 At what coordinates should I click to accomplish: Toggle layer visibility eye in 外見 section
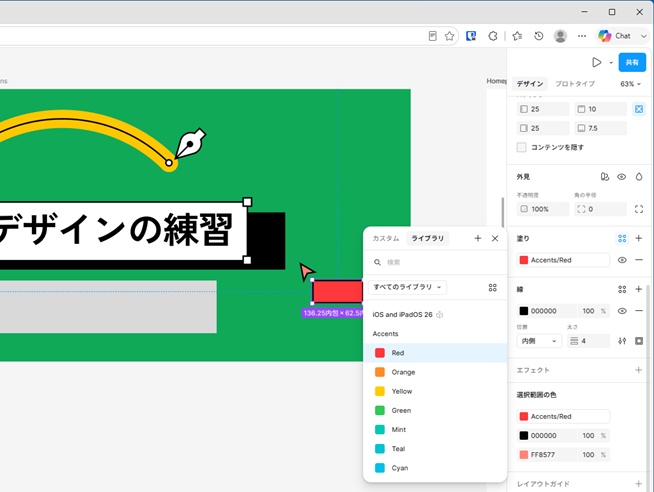pyautogui.click(x=621, y=177)
